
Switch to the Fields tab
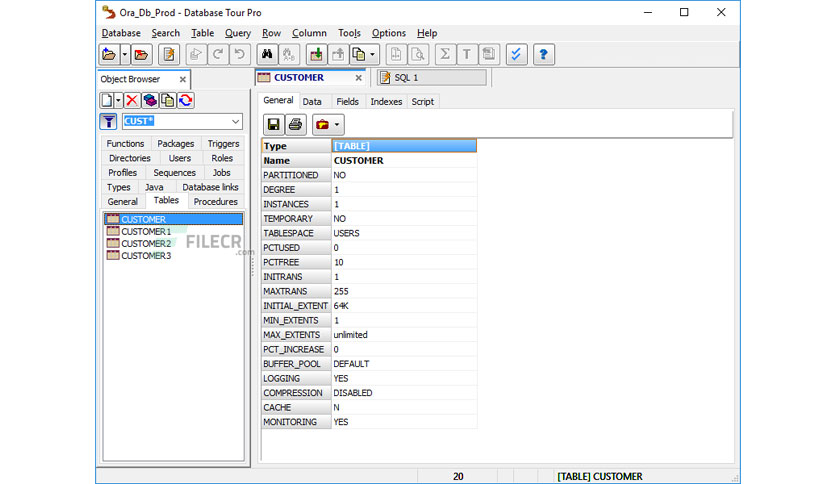click(x=348, y=102)
